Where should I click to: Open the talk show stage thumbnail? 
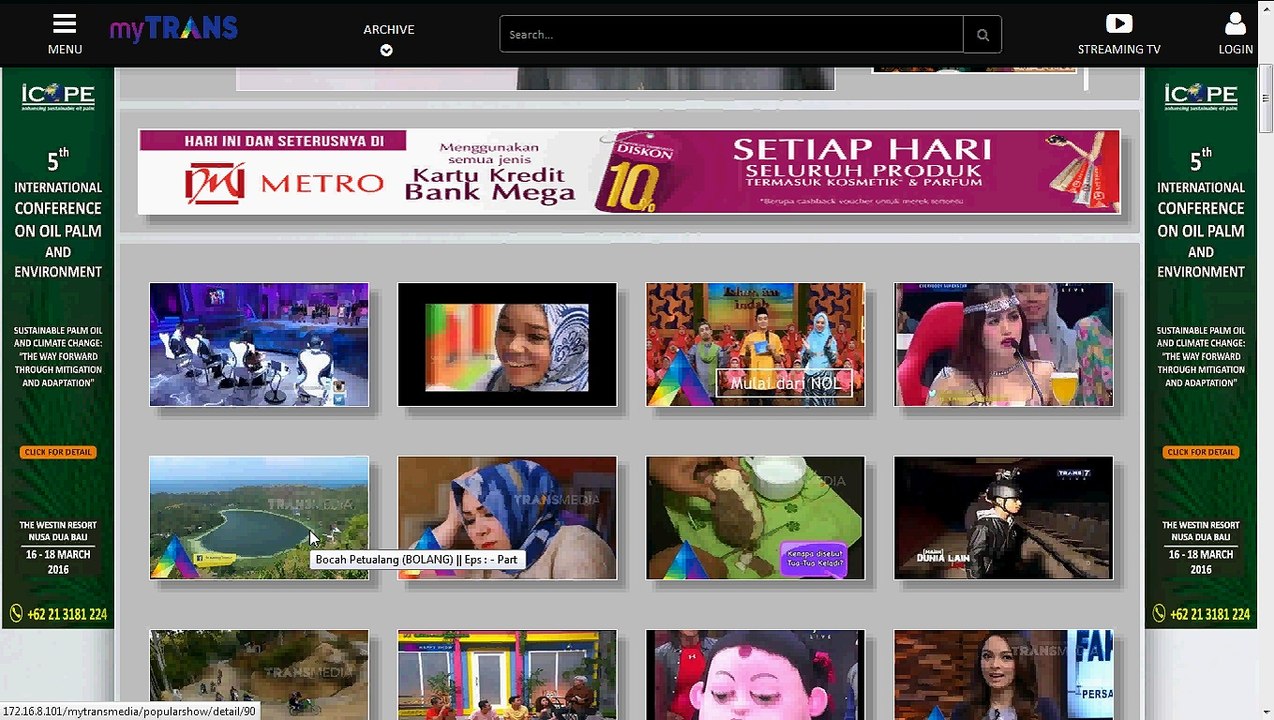[x=259, y=345]
